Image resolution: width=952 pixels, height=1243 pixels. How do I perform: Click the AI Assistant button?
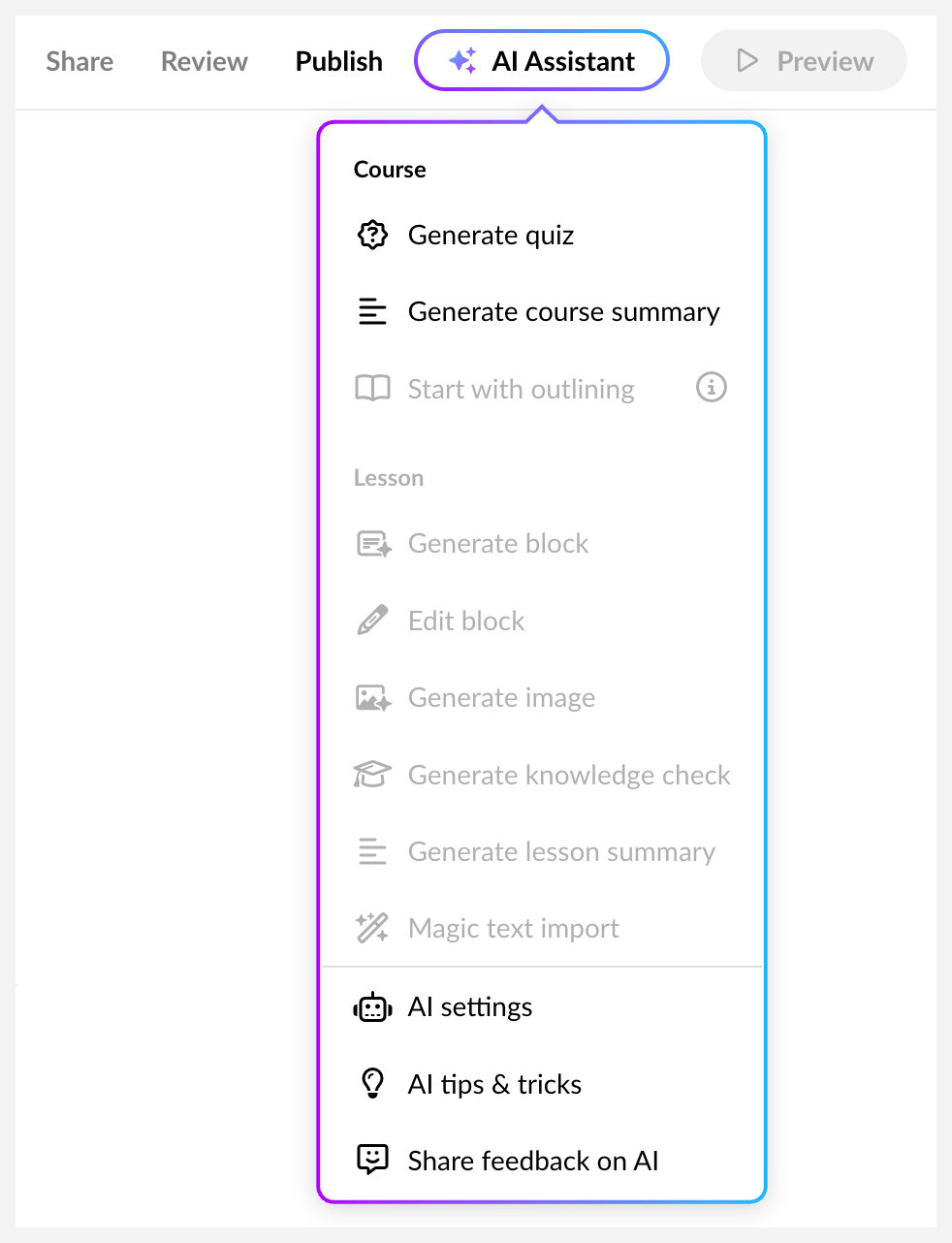pos(541,60)
